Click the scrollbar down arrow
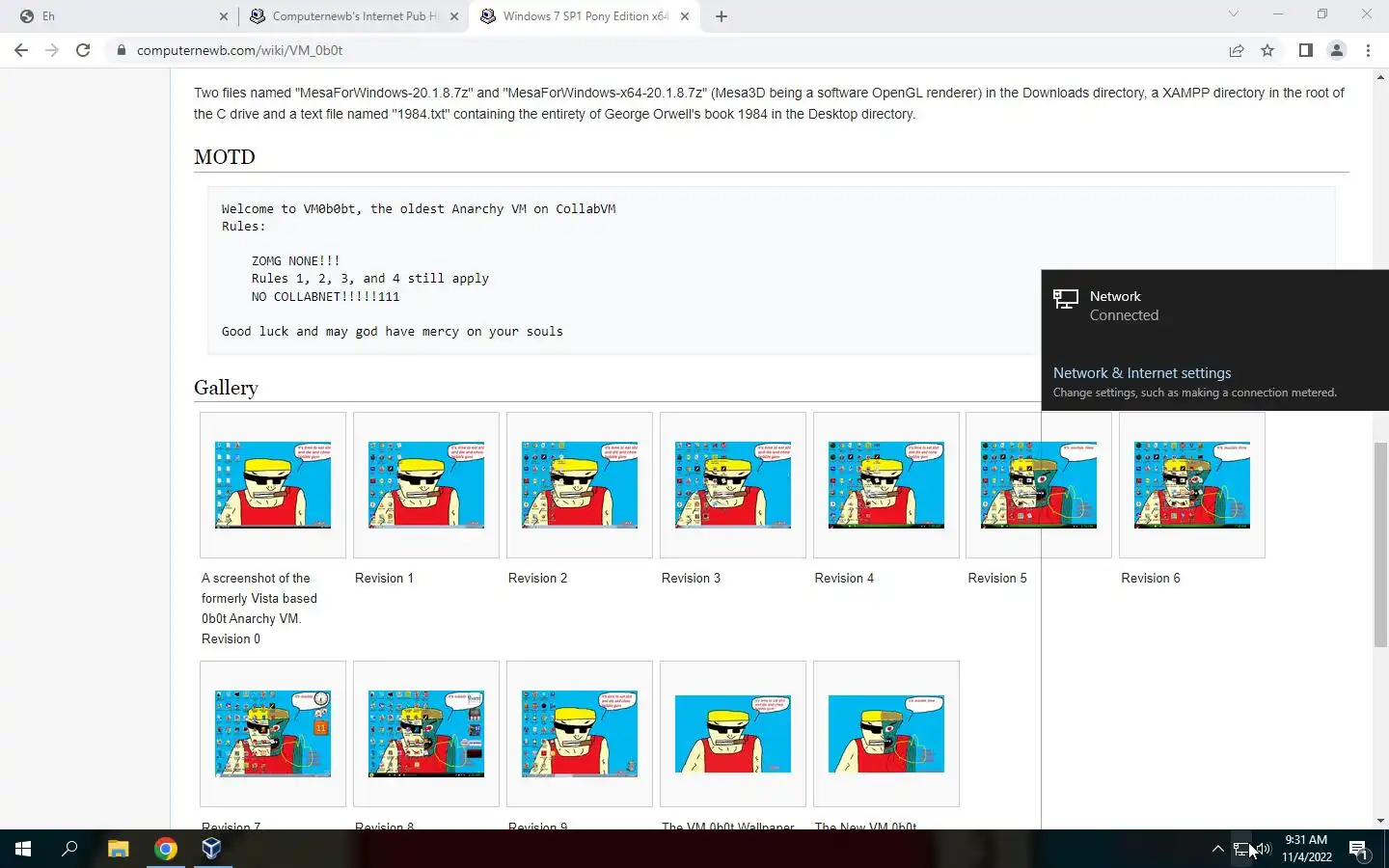This screenshot has width=1389, height=868. tap(1380, 821)
